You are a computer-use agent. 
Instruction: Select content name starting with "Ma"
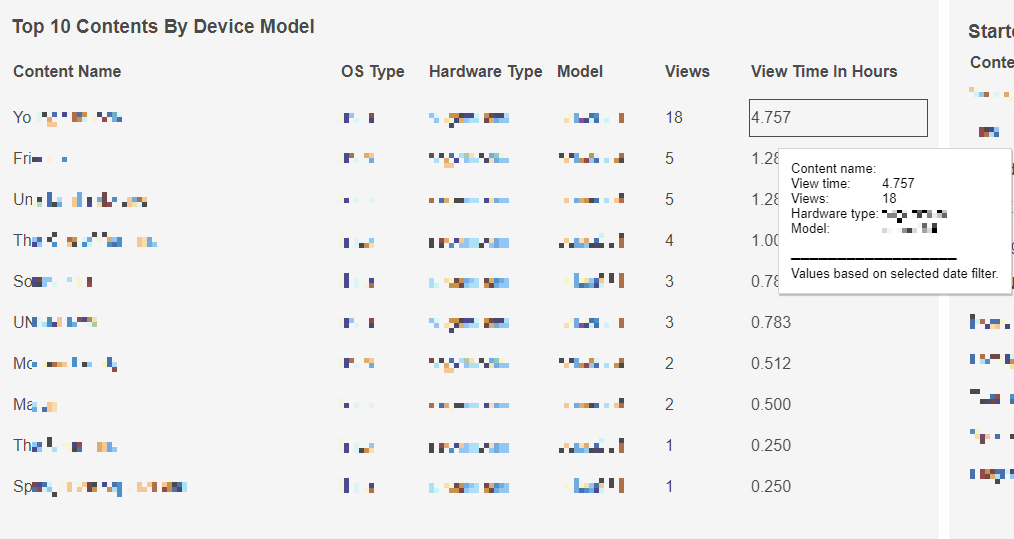pos(35,405)
